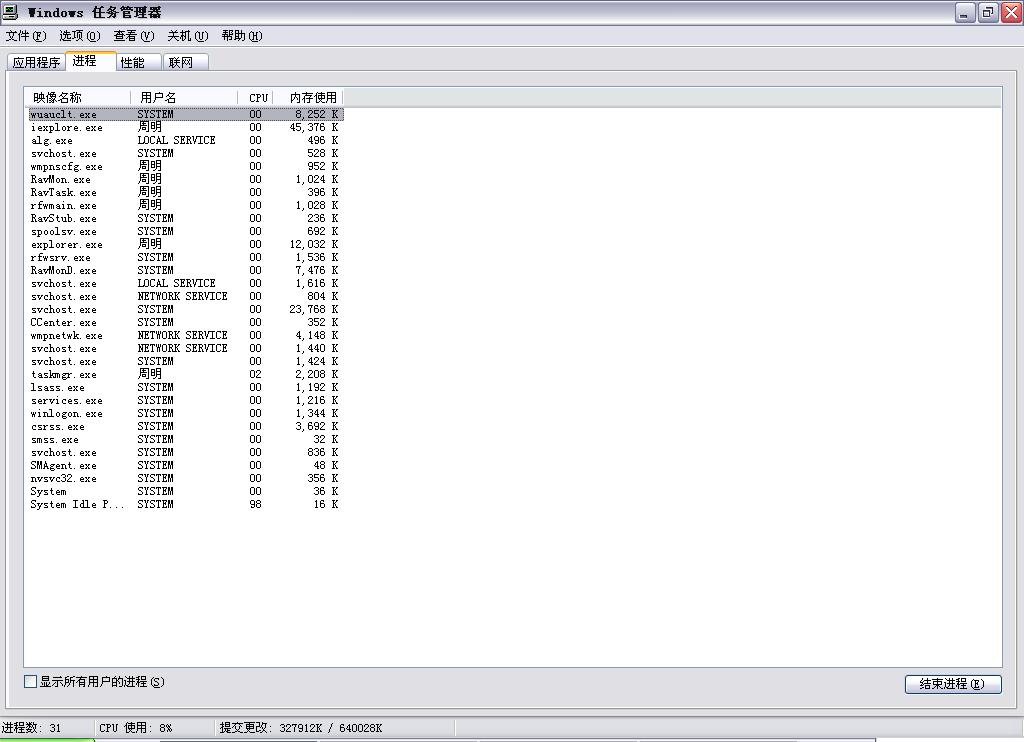Restore down the Task Manager window

[988, 12]
